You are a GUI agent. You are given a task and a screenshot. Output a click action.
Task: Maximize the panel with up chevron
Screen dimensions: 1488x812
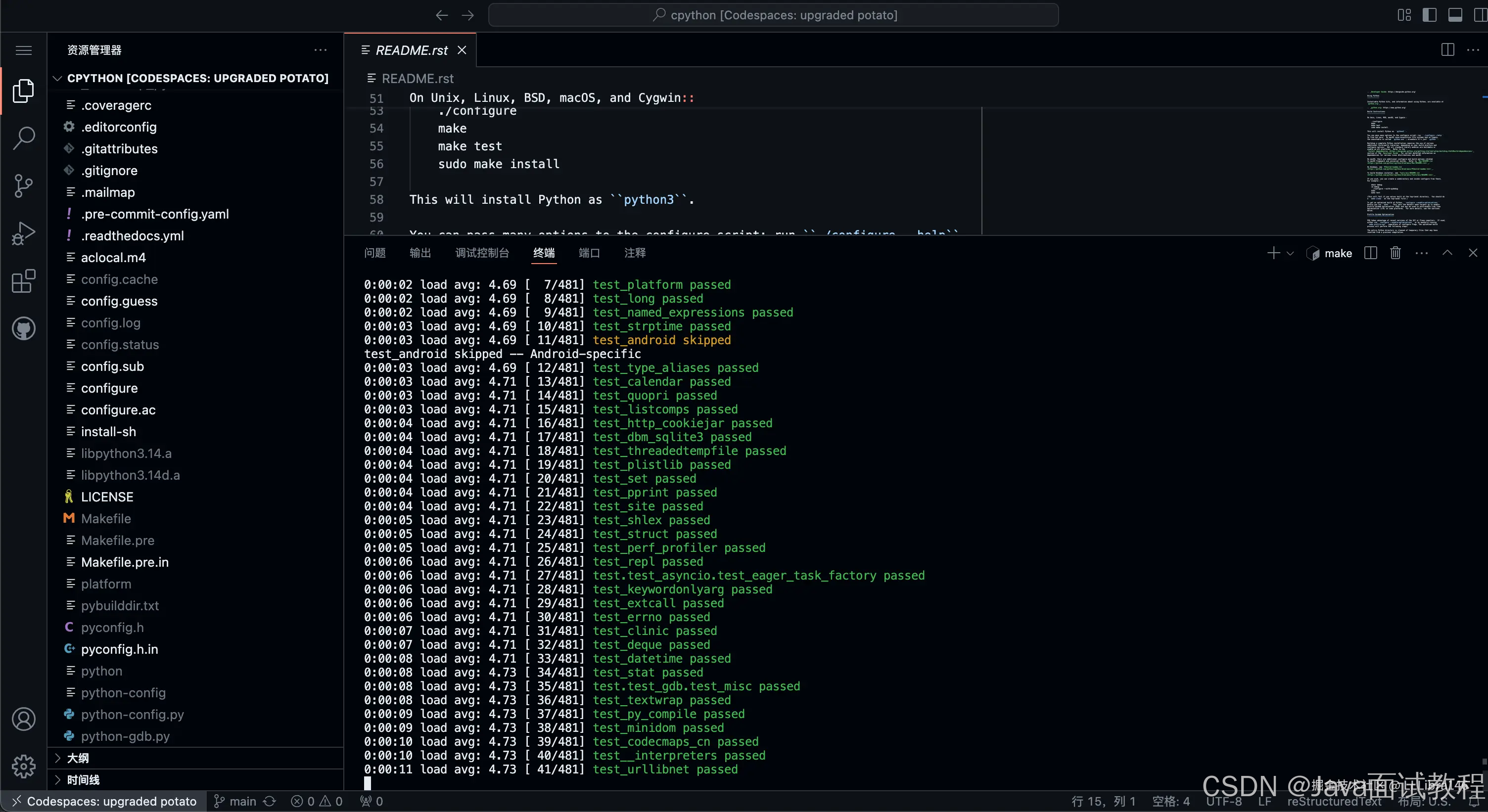coord(1447,253)
